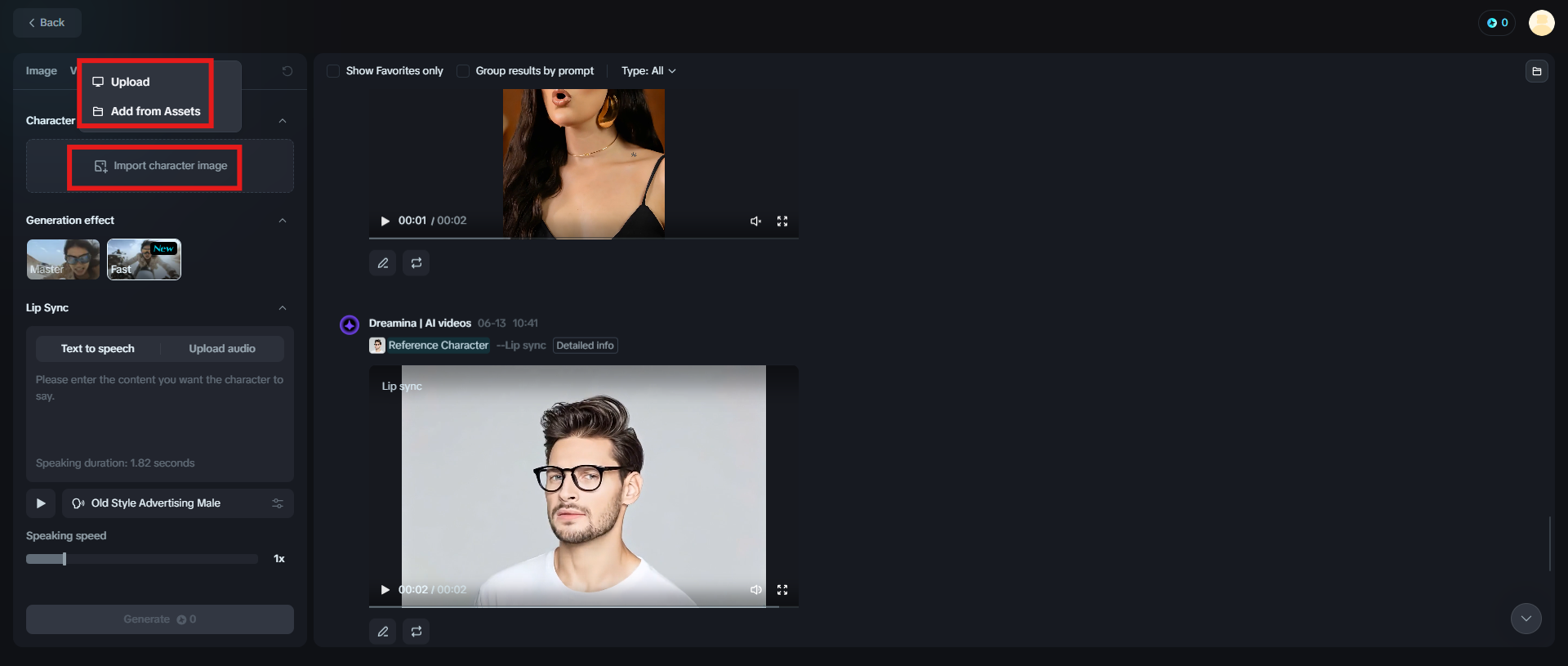This screenshot has height=666, width=1568.
Task: Switch to the Text to speech tab
Action: click(x=98, y=349)
